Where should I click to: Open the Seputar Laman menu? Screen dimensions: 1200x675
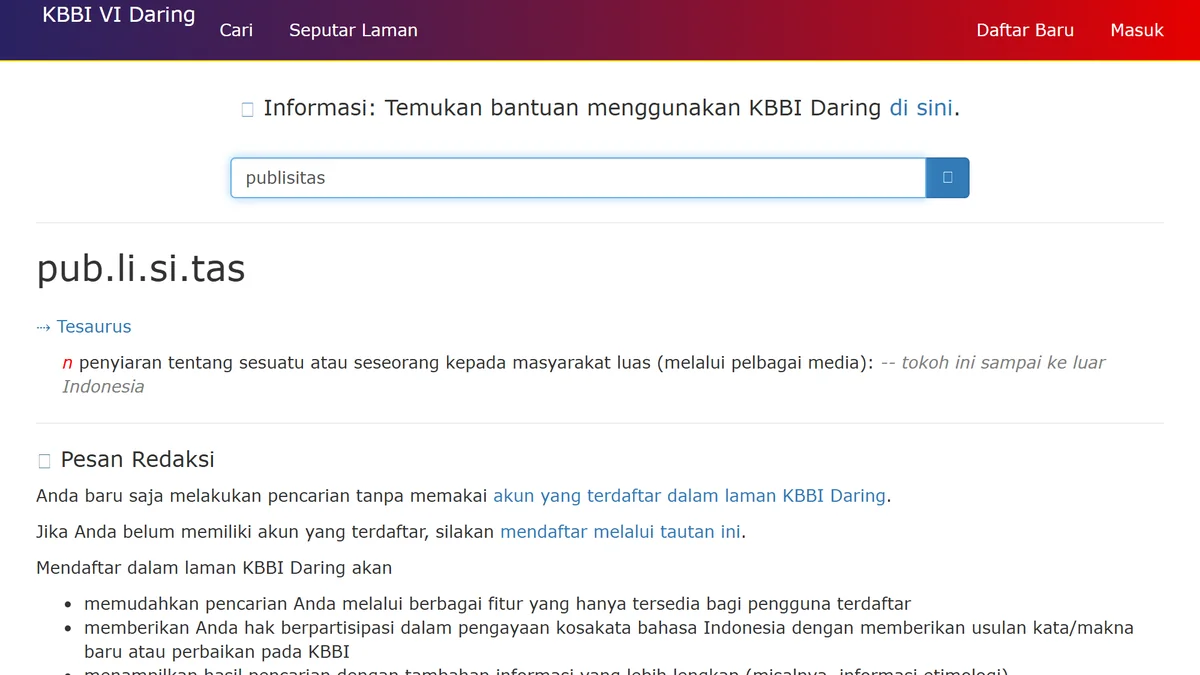[x=353, y=30]
